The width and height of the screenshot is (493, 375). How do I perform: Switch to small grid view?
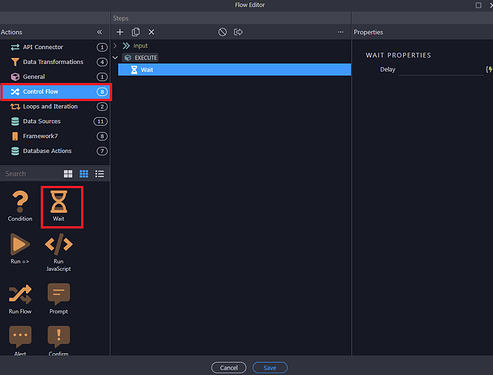point(84,174)
